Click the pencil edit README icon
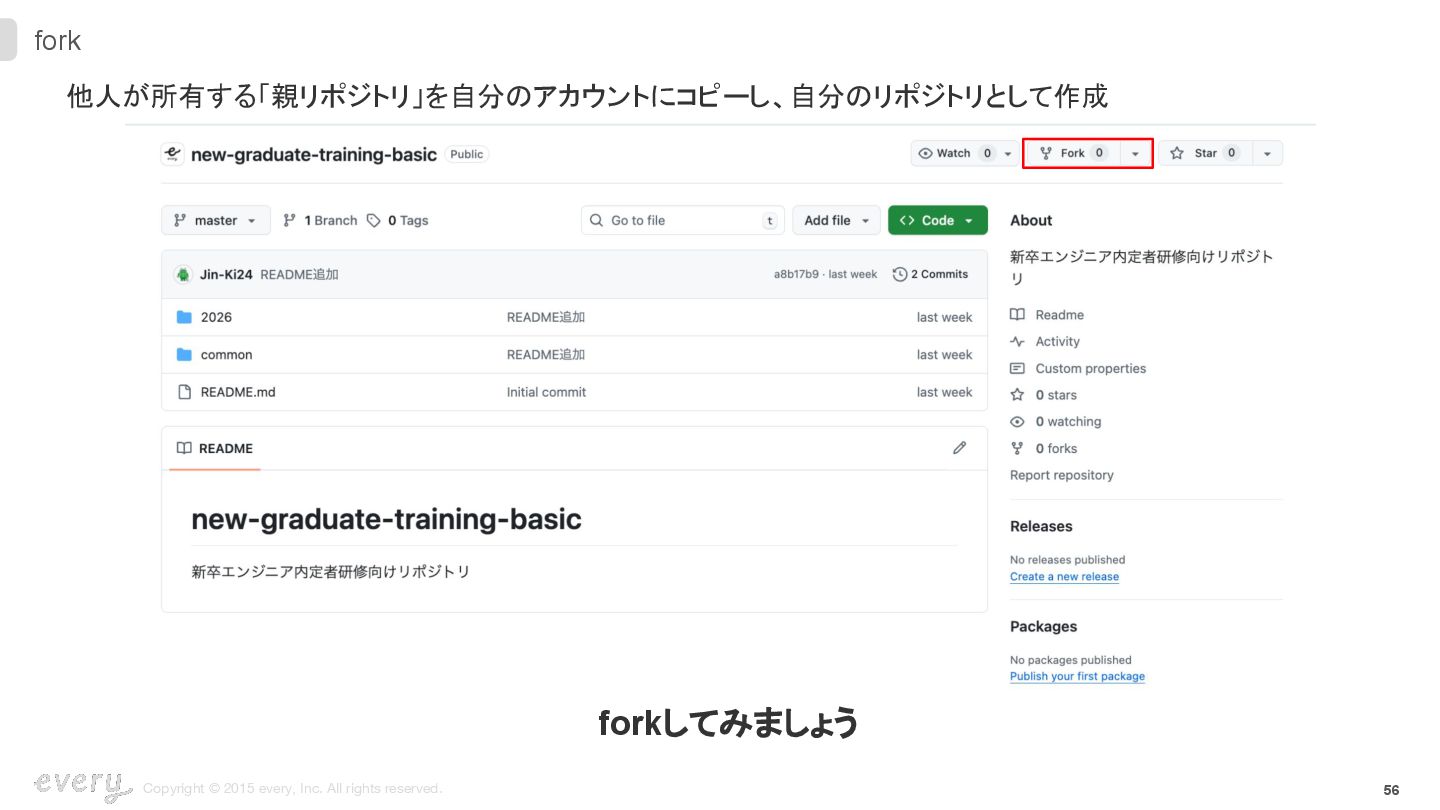The image size is (1440, 810). tap(960, 448)
